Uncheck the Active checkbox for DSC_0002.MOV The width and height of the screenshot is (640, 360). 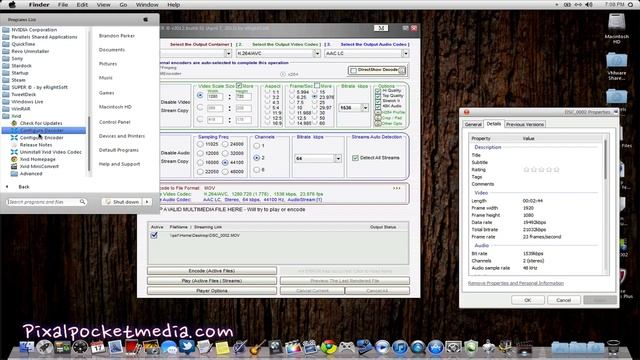click(154, 236)
